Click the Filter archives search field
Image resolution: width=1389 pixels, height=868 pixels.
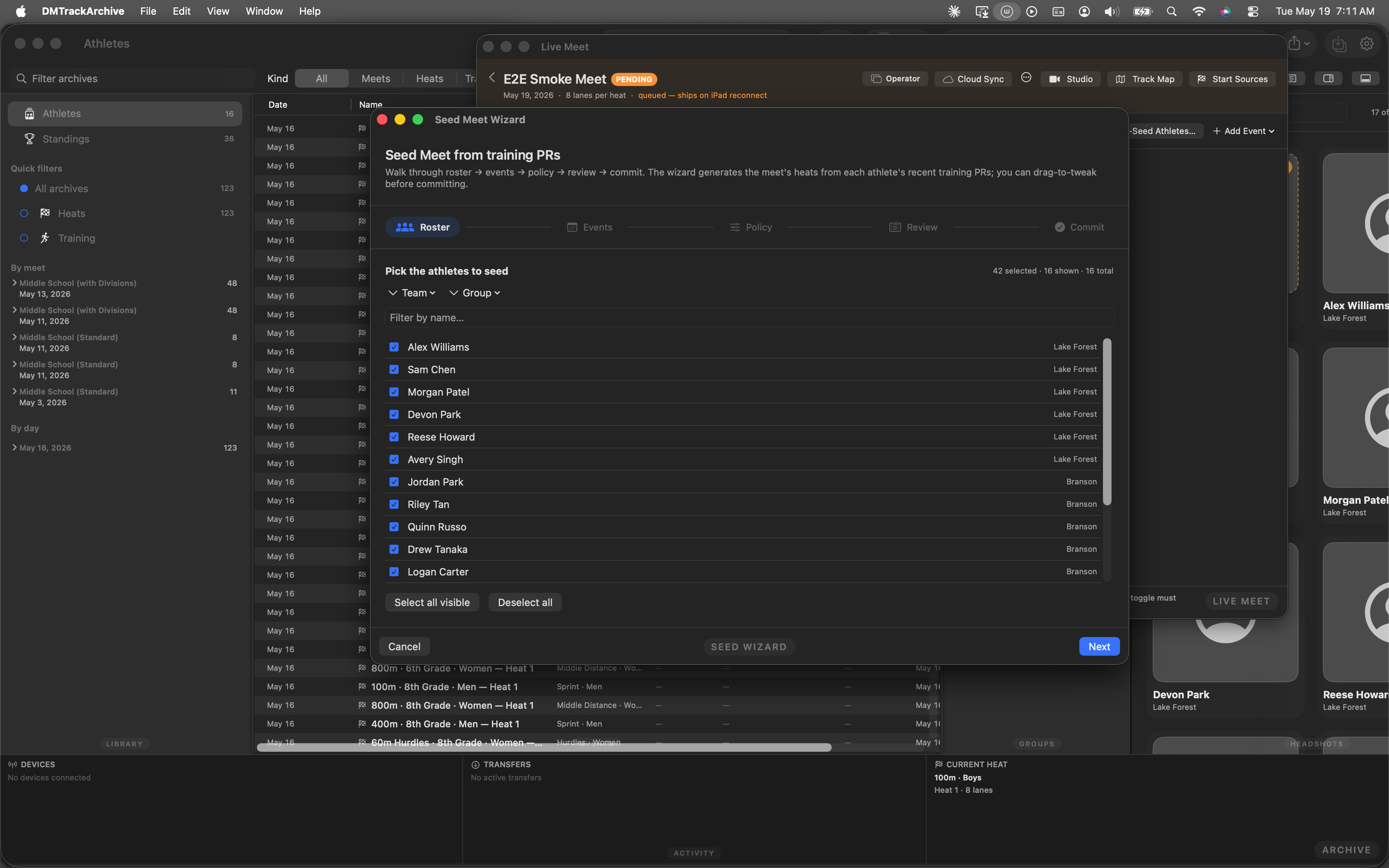(x=132, y=79)
